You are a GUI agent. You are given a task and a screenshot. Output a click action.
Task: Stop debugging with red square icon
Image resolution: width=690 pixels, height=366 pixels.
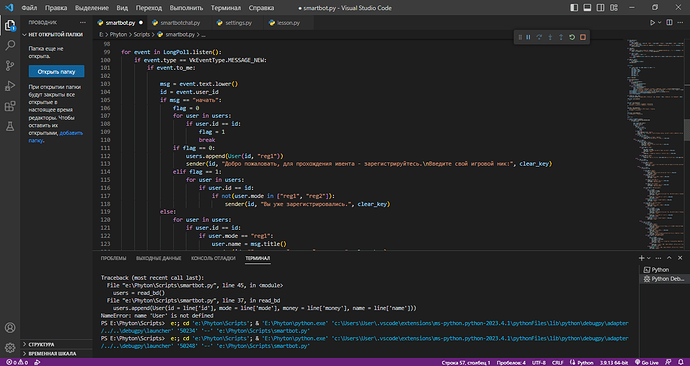pyautogui.click(x=583, y=37)
